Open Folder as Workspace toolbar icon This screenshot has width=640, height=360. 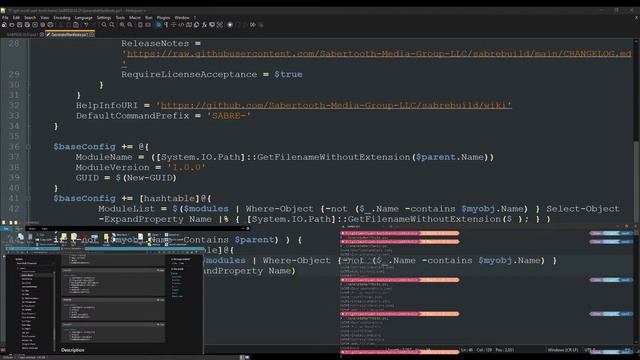click(212, 25)
